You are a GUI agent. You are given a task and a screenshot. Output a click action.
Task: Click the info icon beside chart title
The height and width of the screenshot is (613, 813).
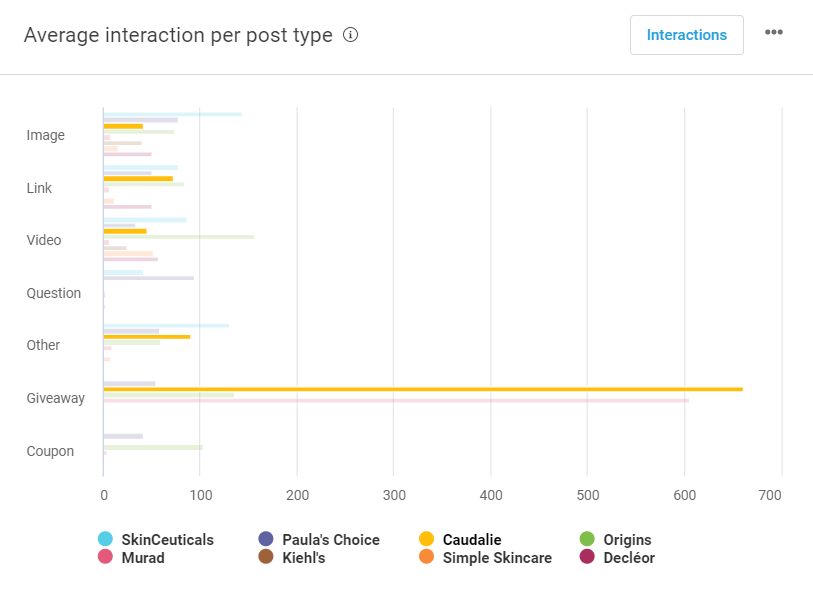click(350, 35)
